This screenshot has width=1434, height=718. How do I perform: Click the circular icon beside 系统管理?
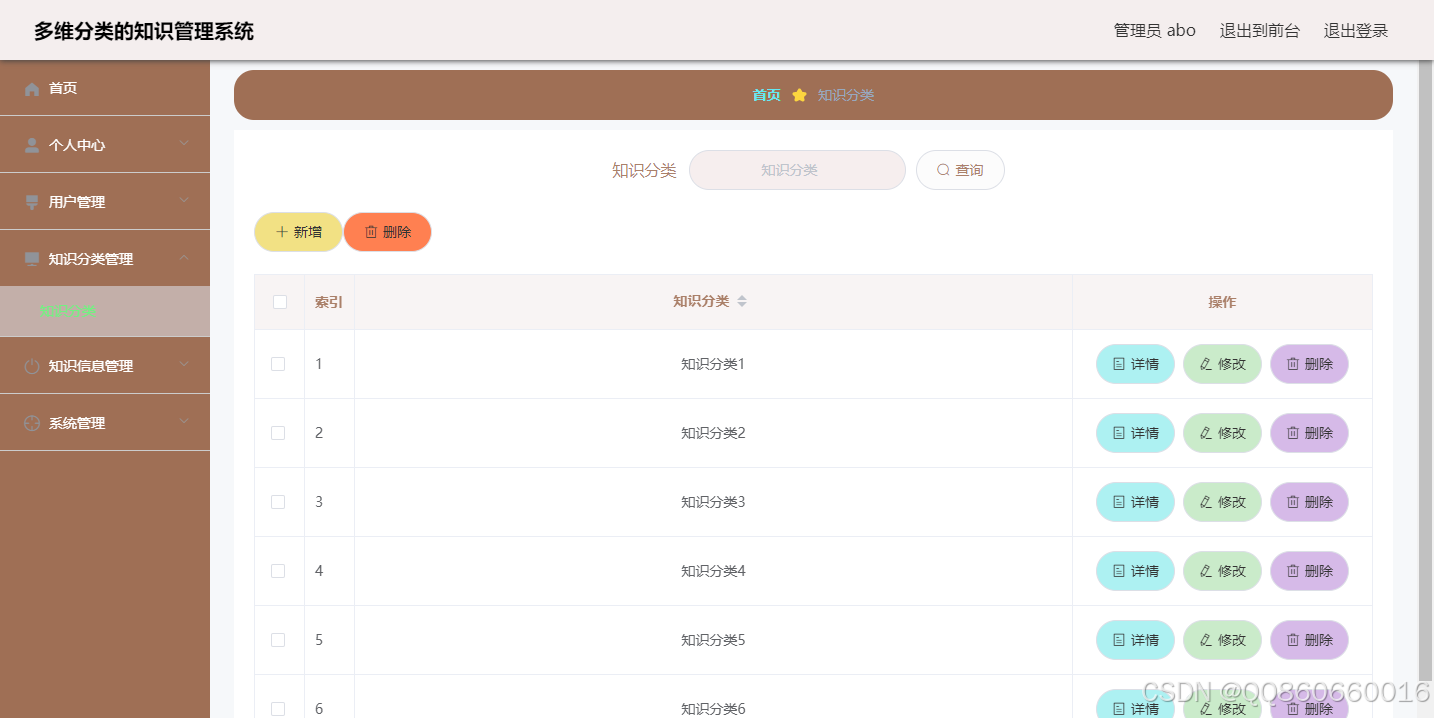[x=32, y=423]
